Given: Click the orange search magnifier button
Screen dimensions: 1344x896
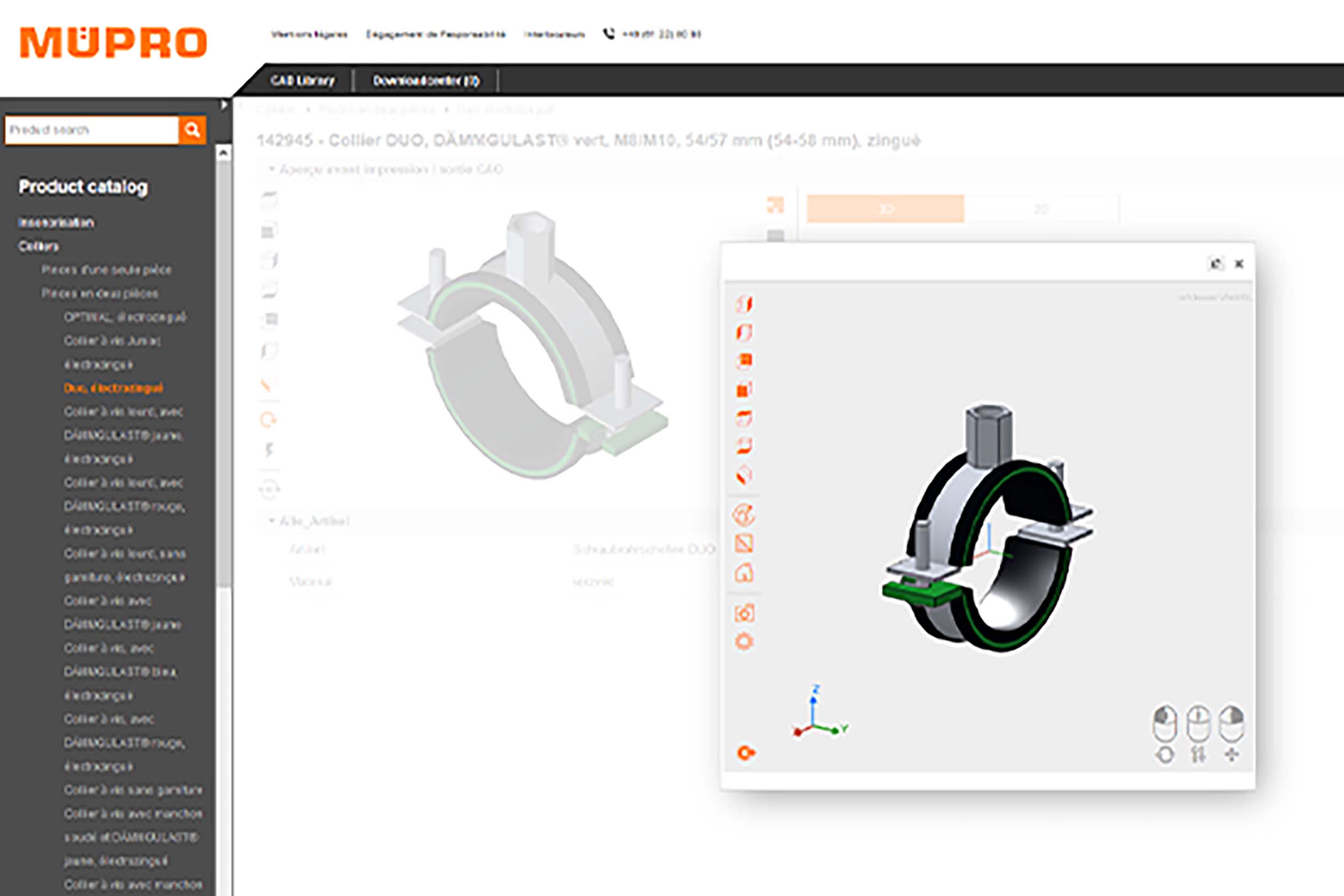Looking at the screenshot, I should (192, 130).
